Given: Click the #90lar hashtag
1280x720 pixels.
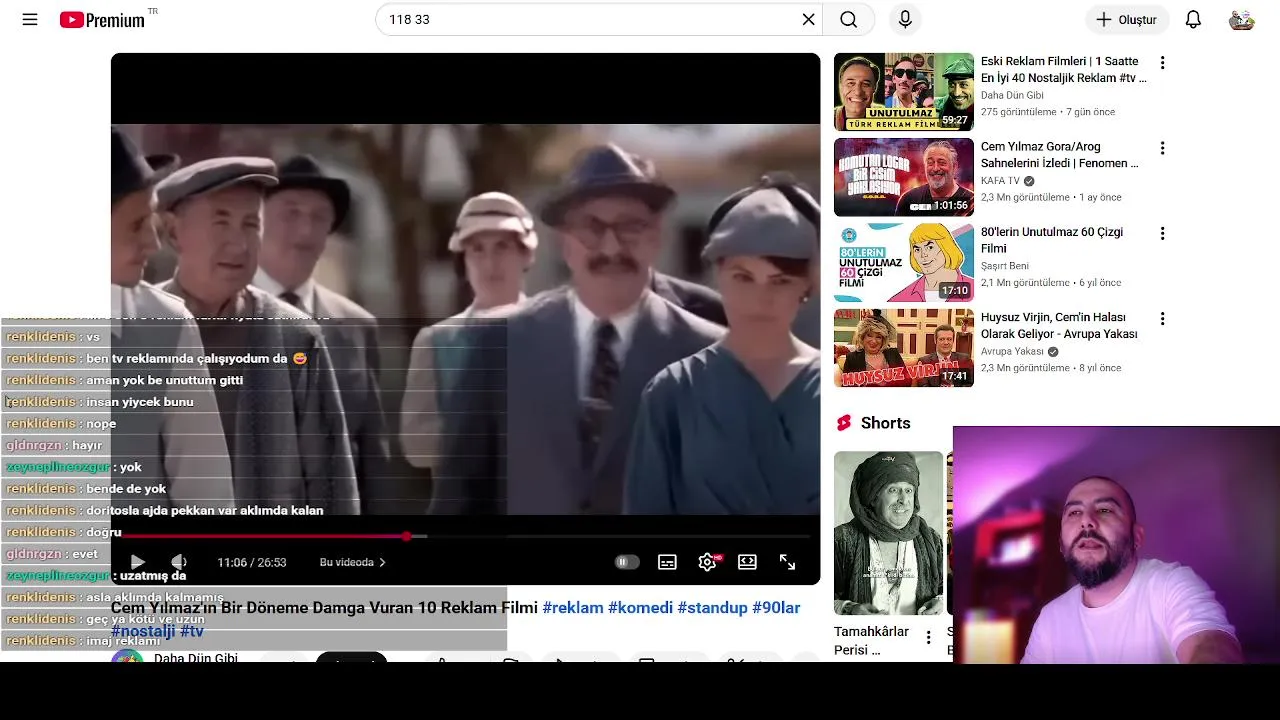Looking at the screenshot, I should 776,608.
